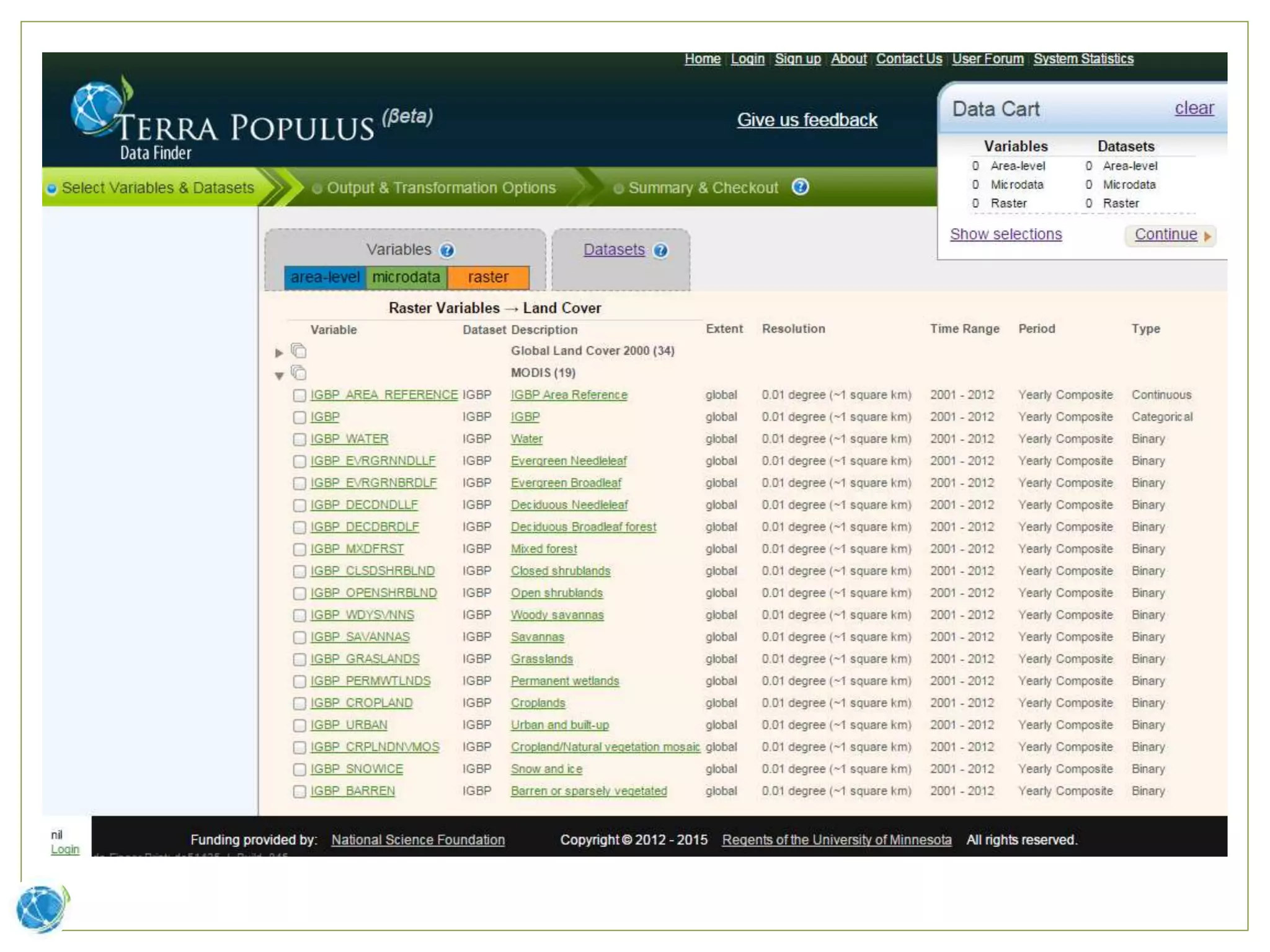Screen dimensions: 1270x952
Task: Open the Evergreen Needleleaf description link
Action: [x=568, y=461]
